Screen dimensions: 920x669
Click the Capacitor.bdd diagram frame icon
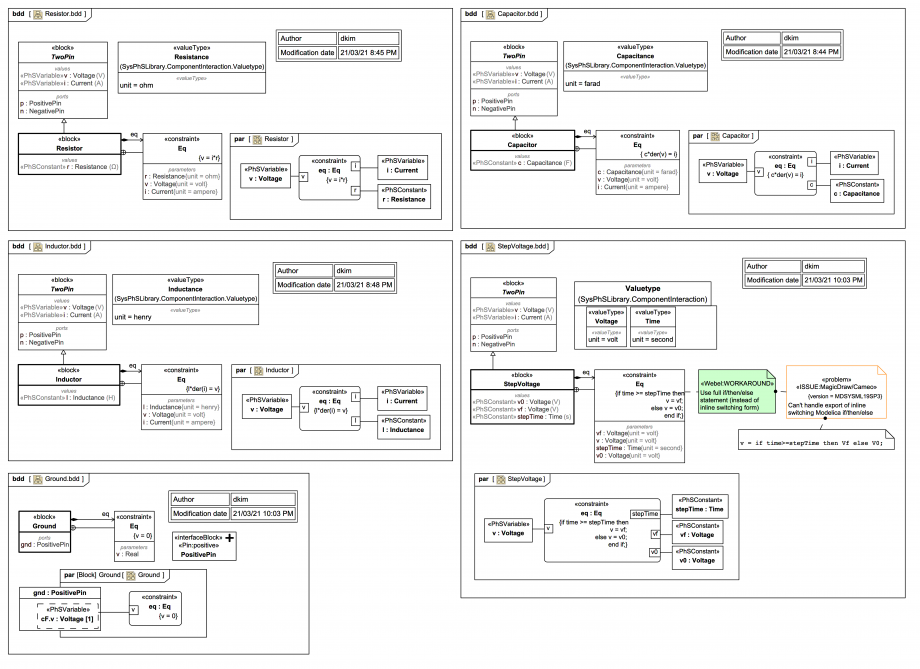click(x=489, y=15)
